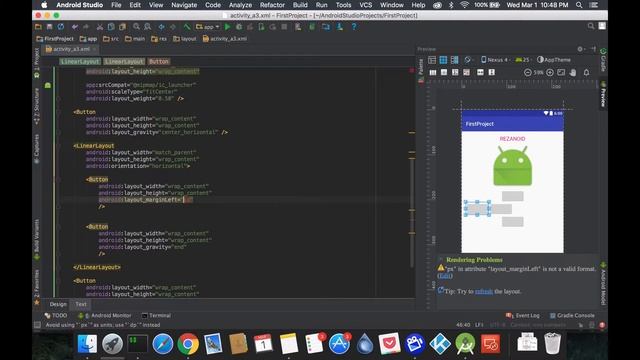Open the Android Monitor tool window
Screen dimensions: 640x360
point(104,316)
